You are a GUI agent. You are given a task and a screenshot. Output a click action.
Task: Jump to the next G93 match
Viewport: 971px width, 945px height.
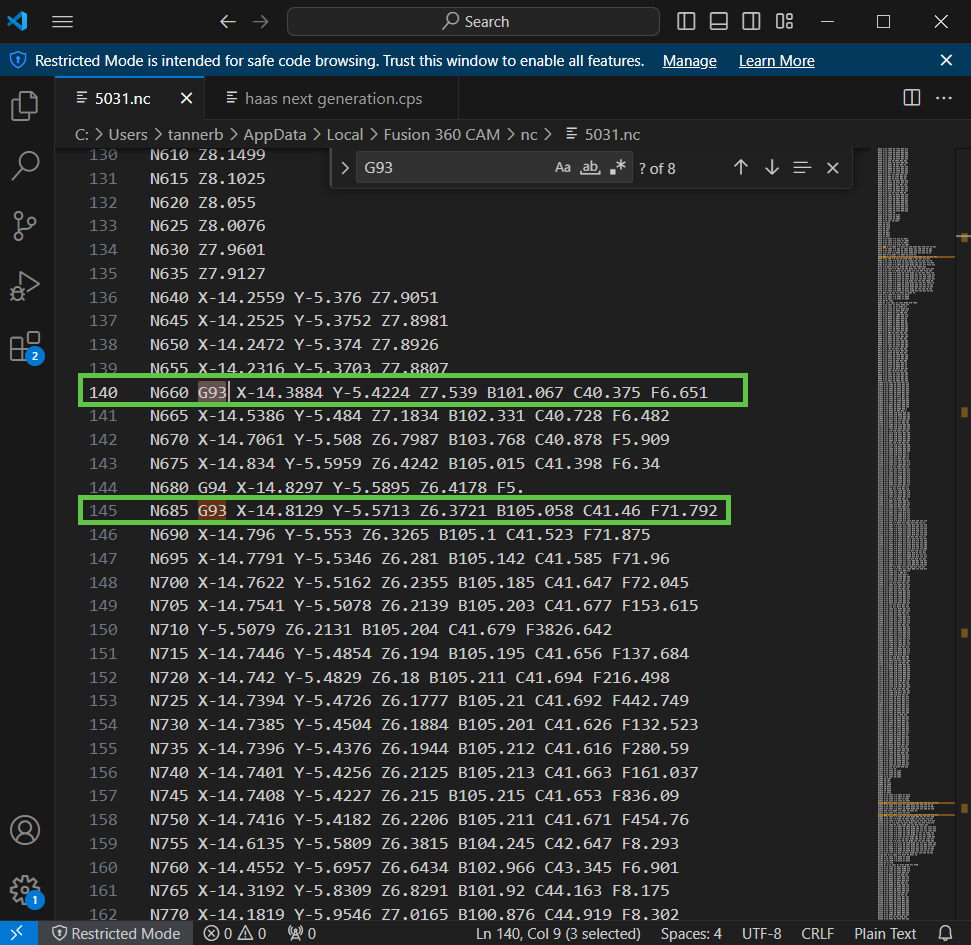[772, 168]
